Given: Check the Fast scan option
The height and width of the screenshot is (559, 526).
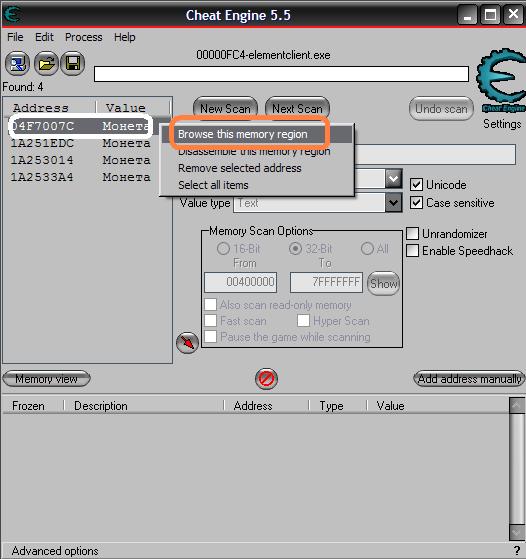Looking at the screenshot, I should pos(210,321).
